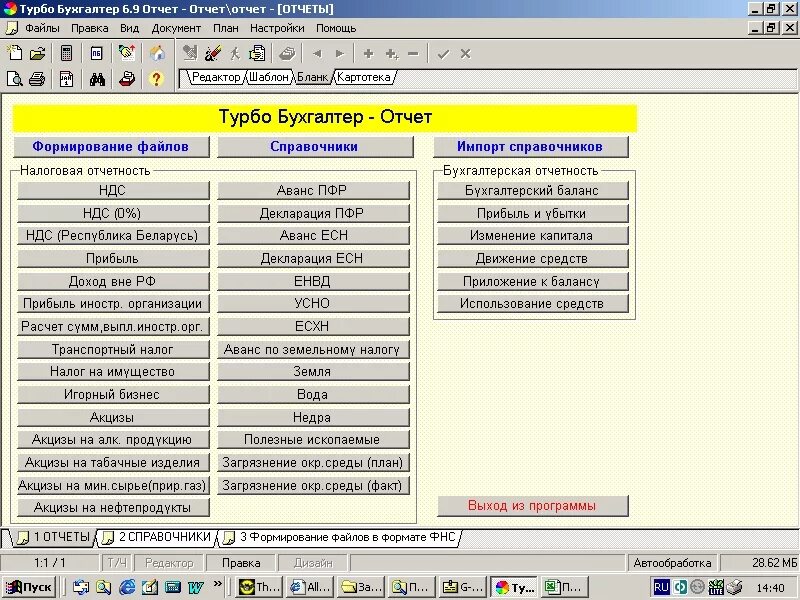Open the Прибыль и убытки report
Viewport: 800px width, 600px height.
(532, 213)
